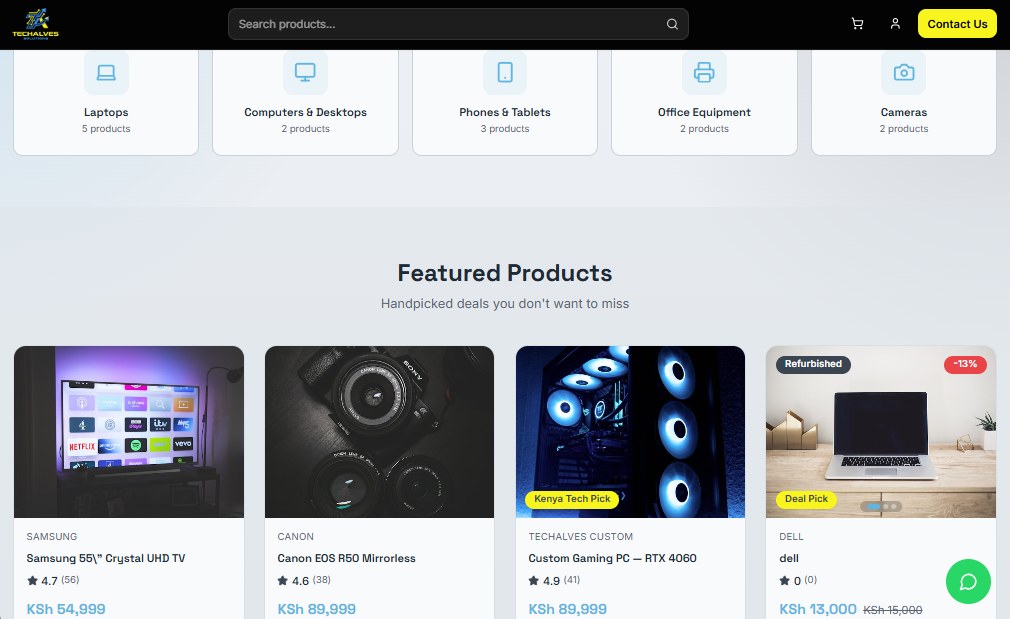Click the Samsung 55" Crystal UHD TV title

[106, 558]
